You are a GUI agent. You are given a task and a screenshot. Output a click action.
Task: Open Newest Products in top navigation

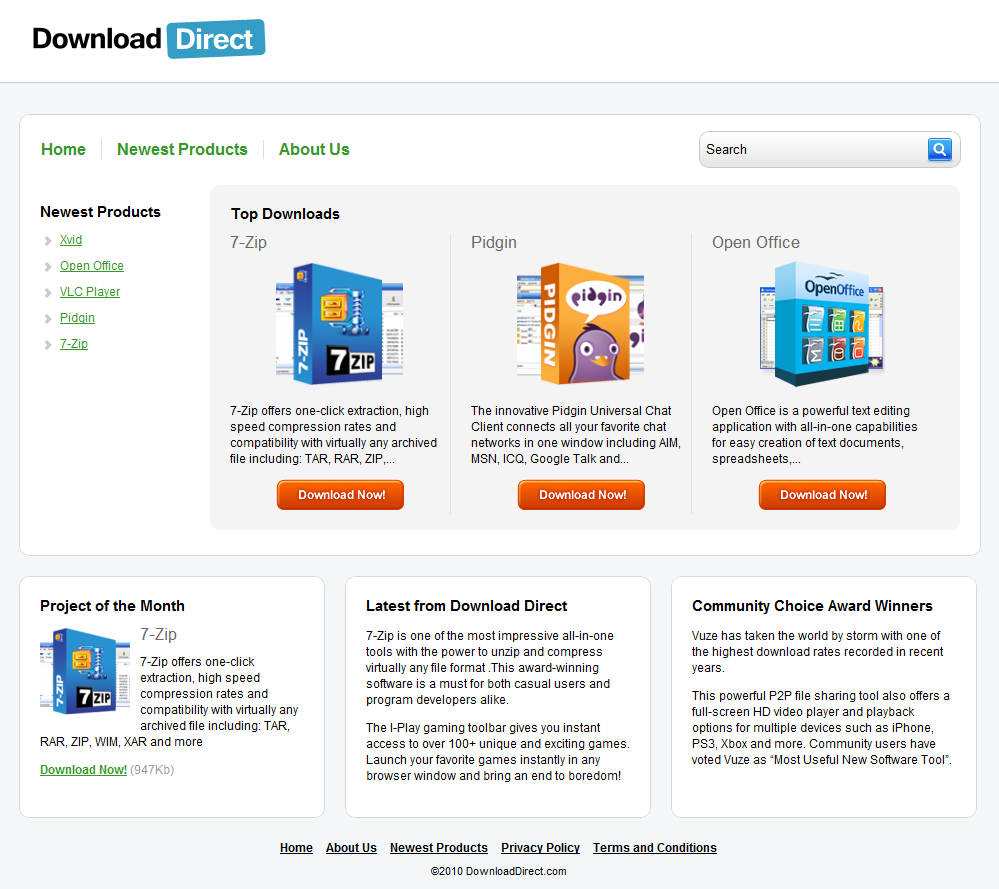pyautogui.click(x=182, y=149)
